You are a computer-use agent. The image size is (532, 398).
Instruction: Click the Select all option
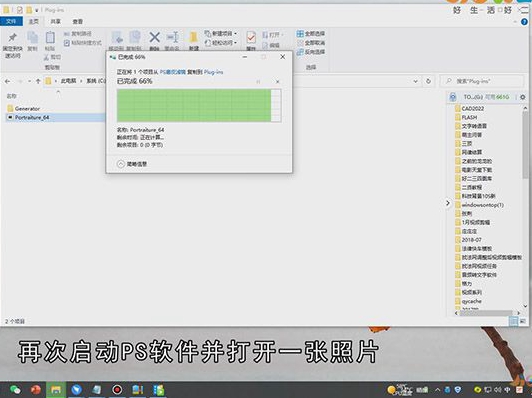coord(311,34)
